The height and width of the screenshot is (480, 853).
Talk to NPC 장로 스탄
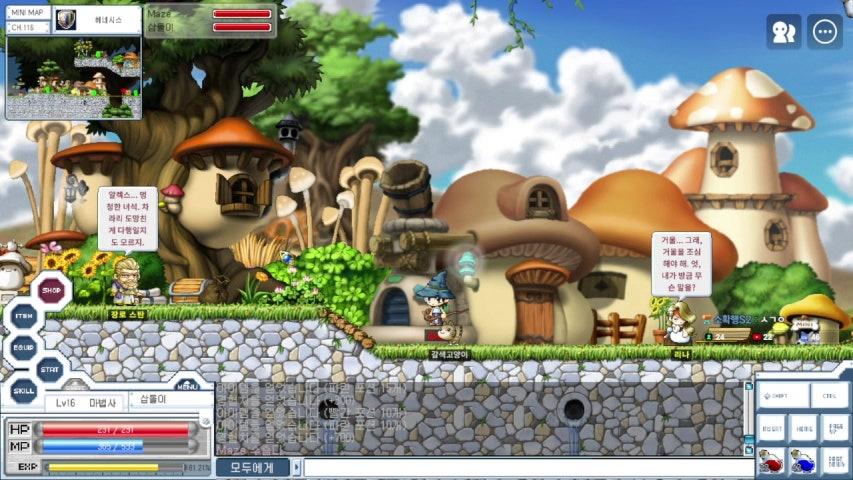(128, 282)
